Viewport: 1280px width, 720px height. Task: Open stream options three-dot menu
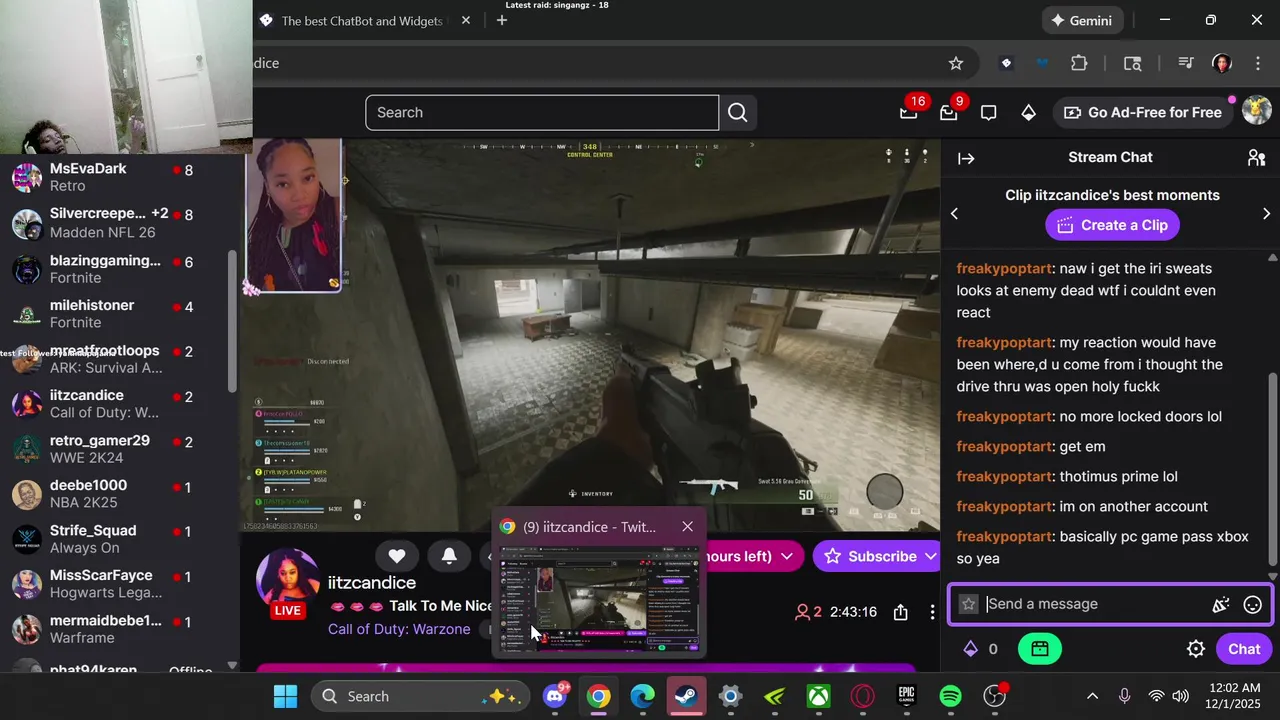932,612
